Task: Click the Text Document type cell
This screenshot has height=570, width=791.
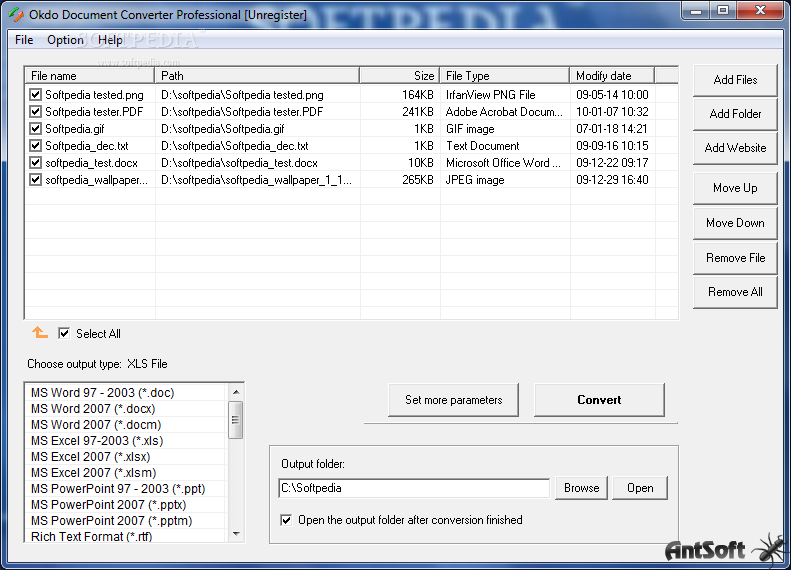Action: click(482, 146)
